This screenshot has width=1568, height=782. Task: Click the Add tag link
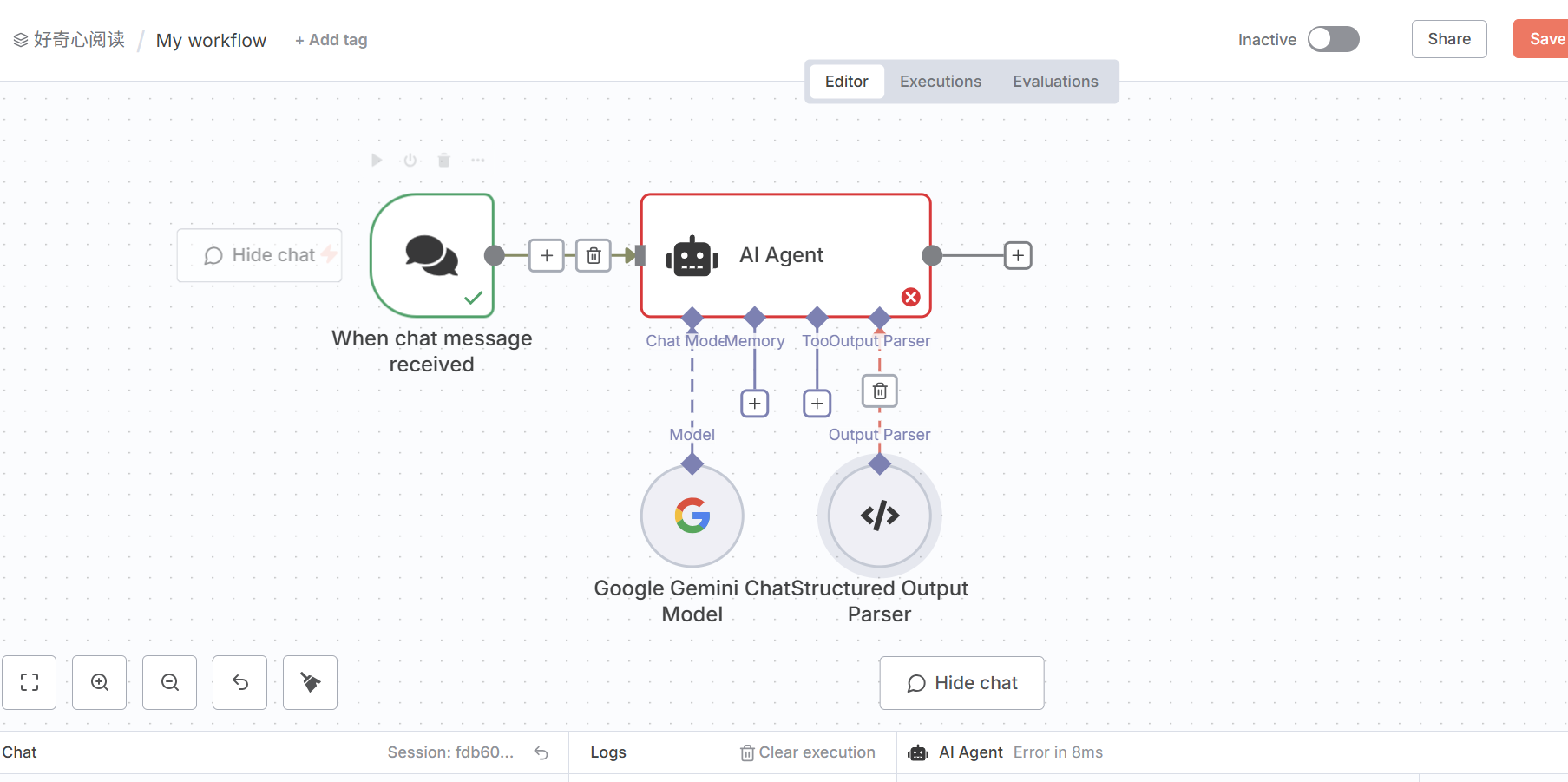pyautogui.click(x=331, y=40)
